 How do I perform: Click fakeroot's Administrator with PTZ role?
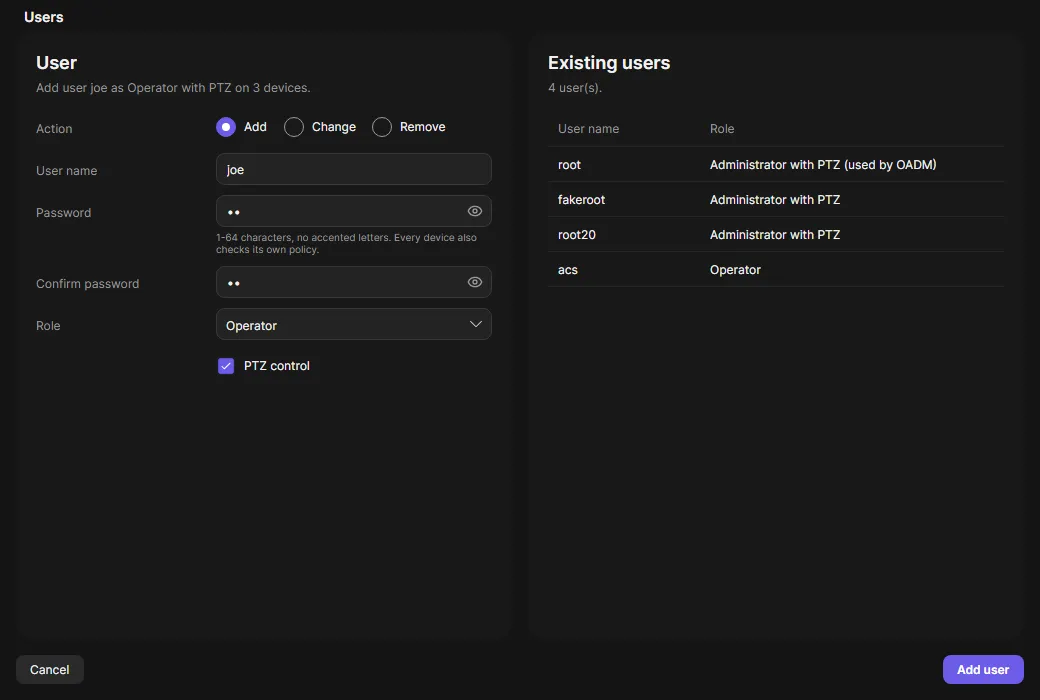(775, 200)
